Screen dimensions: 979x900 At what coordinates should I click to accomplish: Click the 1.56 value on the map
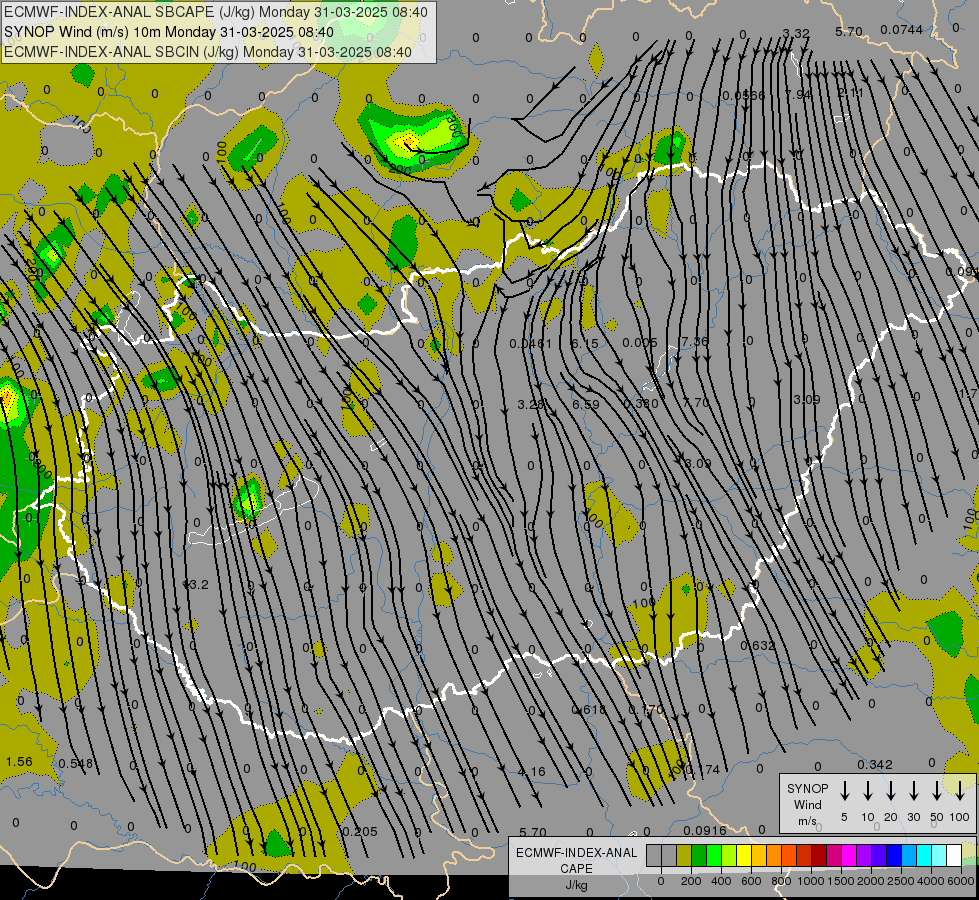click(x=19, y=761)
